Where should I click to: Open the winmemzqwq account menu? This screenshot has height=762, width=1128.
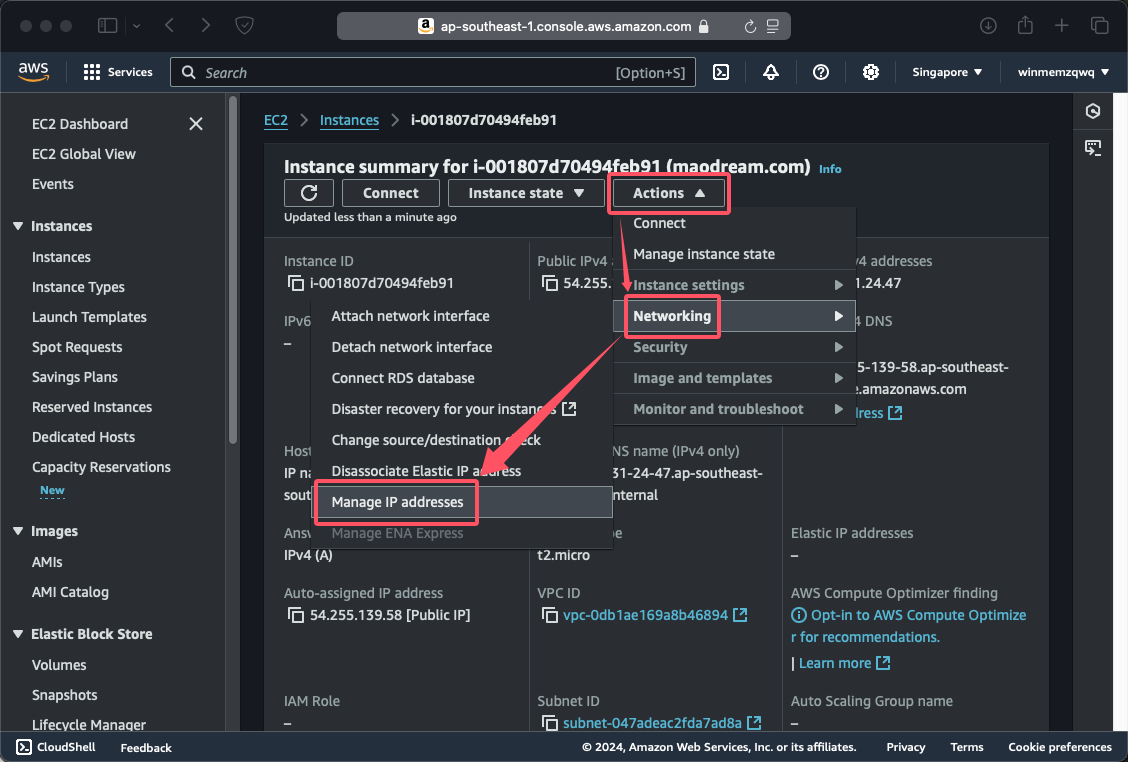[1063, 72]
